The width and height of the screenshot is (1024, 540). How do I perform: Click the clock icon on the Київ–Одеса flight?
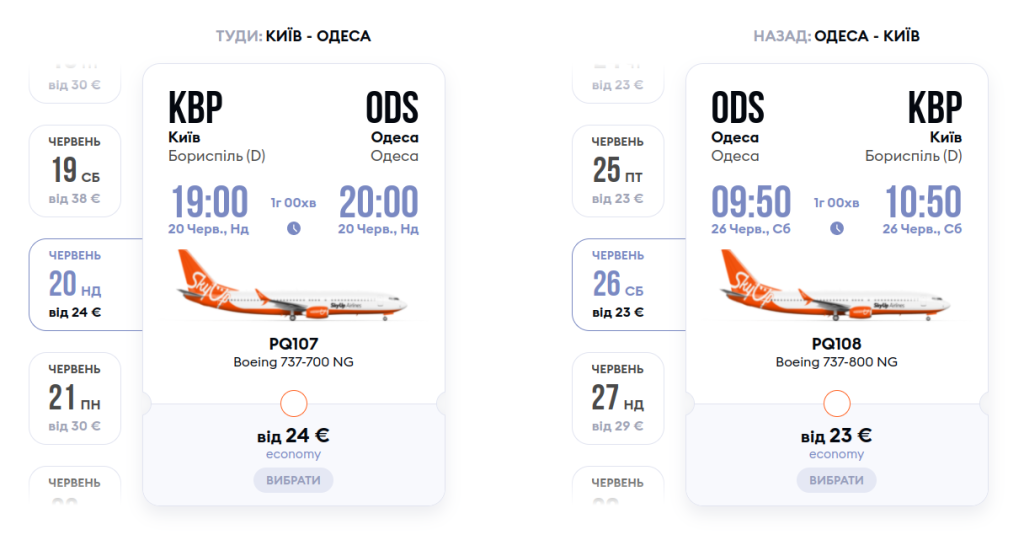pos(294,228)
